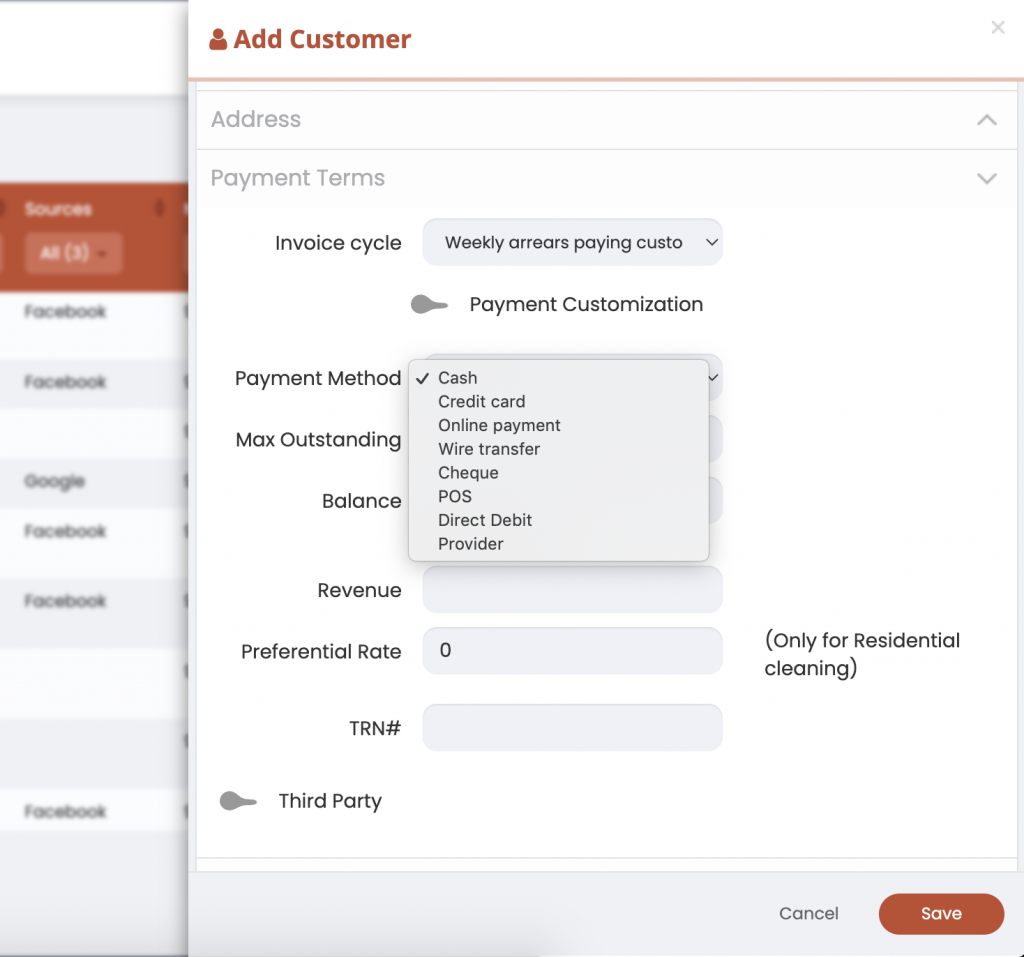Toggle the Payment Customization switch
The image size is (1024, 957).
(430, 305)
